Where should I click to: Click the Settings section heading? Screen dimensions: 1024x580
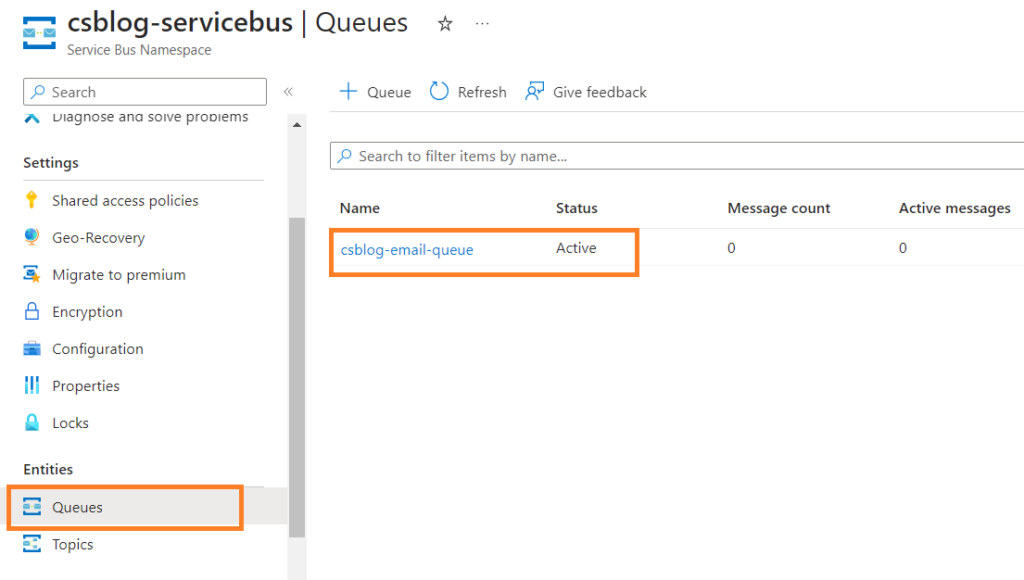(x=51, y=163)
